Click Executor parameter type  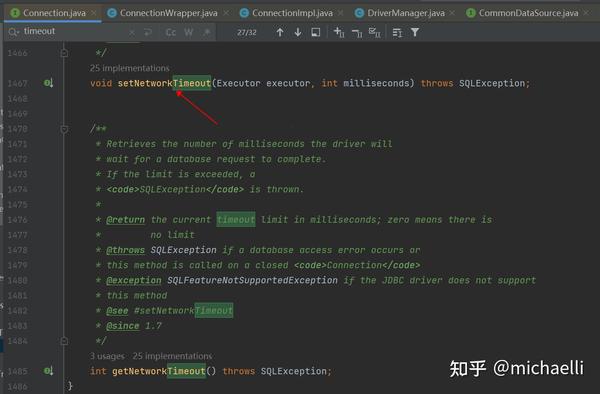(238, 83)
